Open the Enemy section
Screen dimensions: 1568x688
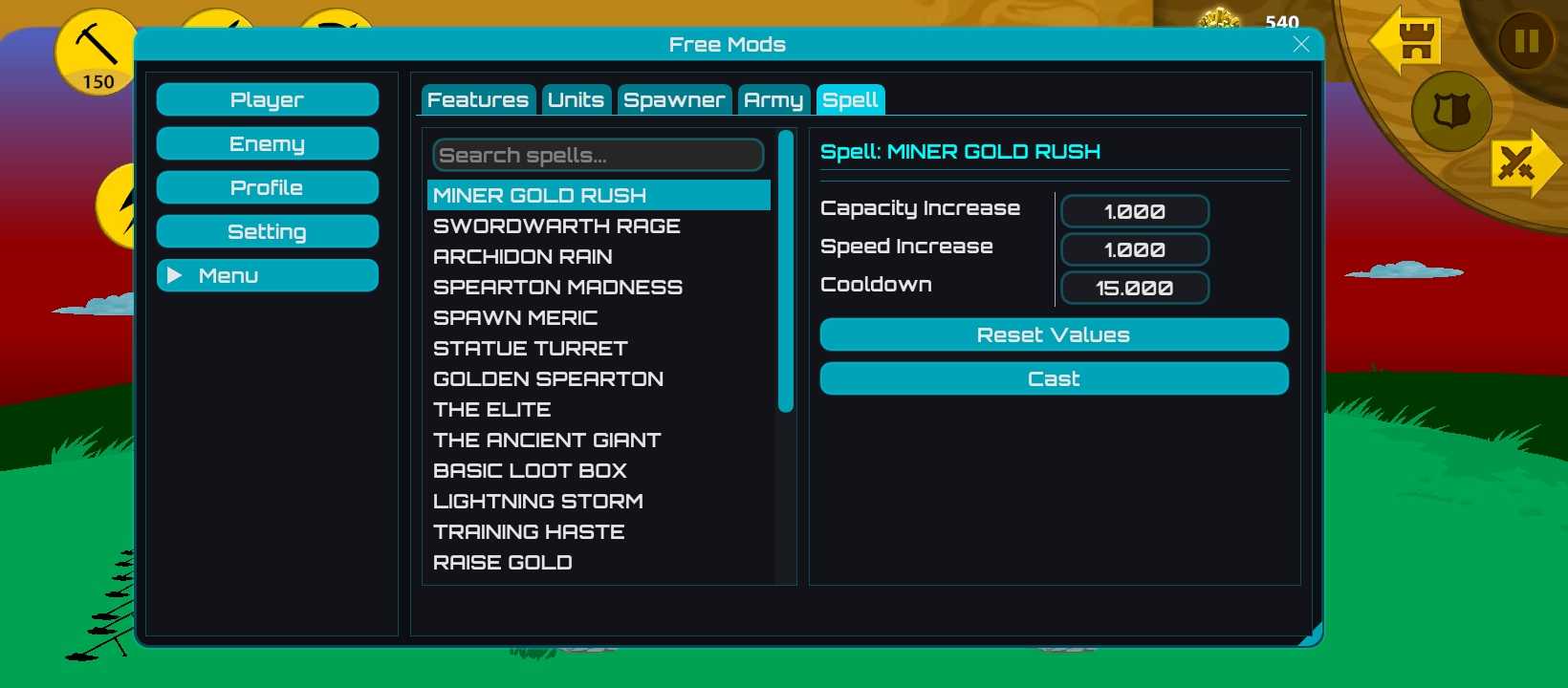(267, 144)
